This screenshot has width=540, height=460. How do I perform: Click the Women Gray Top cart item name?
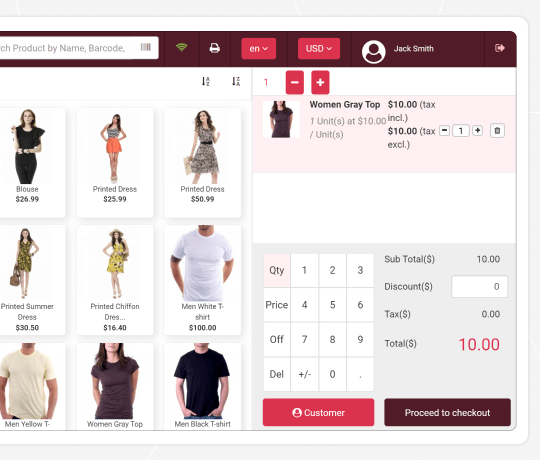coord(345,105)
